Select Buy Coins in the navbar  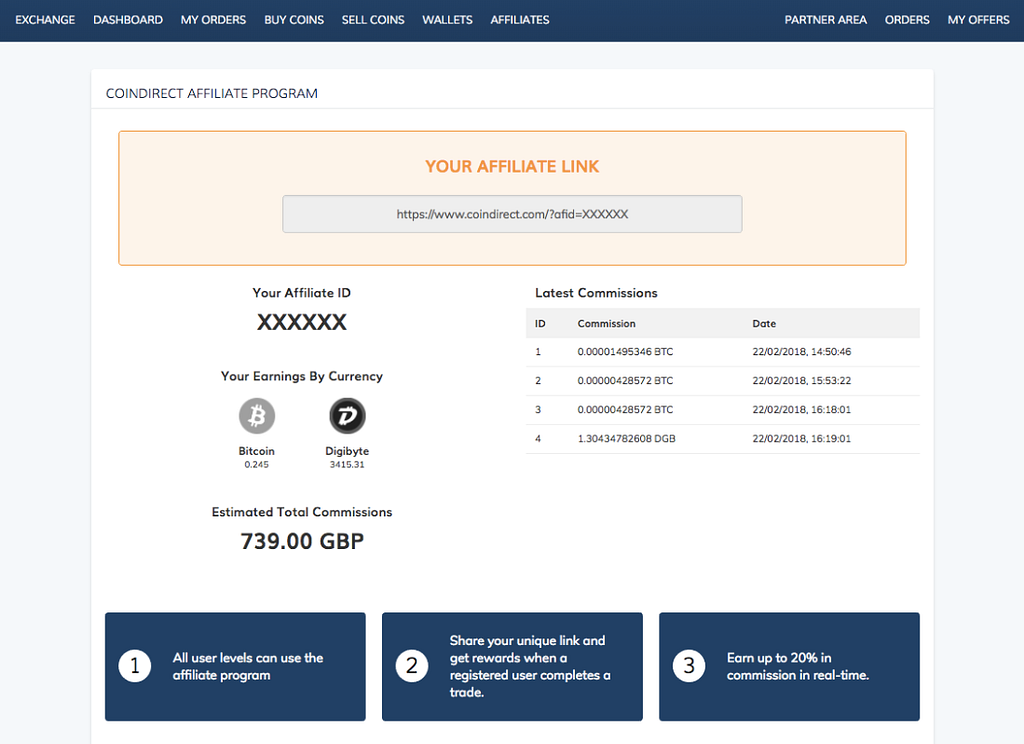coord(294,20)
